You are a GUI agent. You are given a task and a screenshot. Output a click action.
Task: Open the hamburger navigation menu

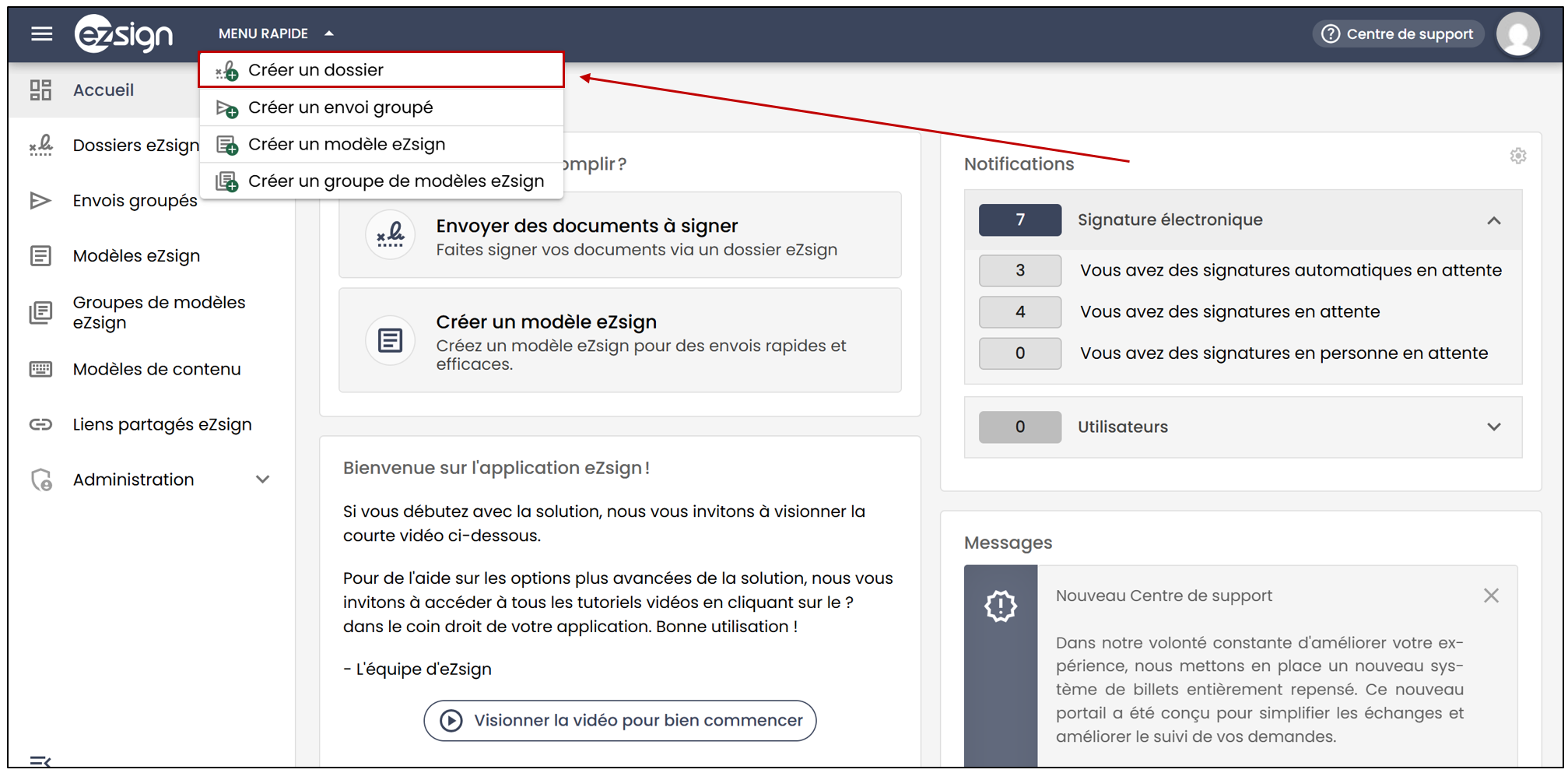(x=41, y=33)
